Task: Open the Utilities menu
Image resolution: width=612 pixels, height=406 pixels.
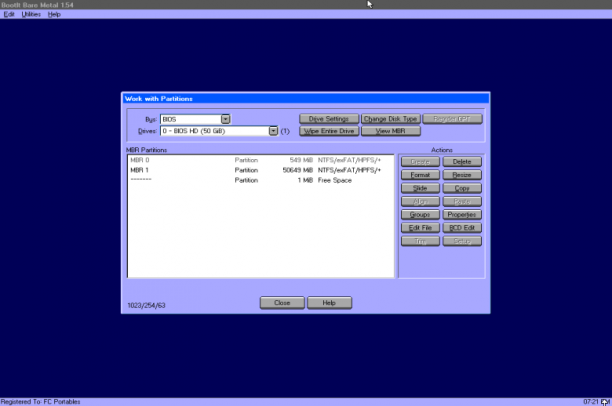Action: point(31,14)
